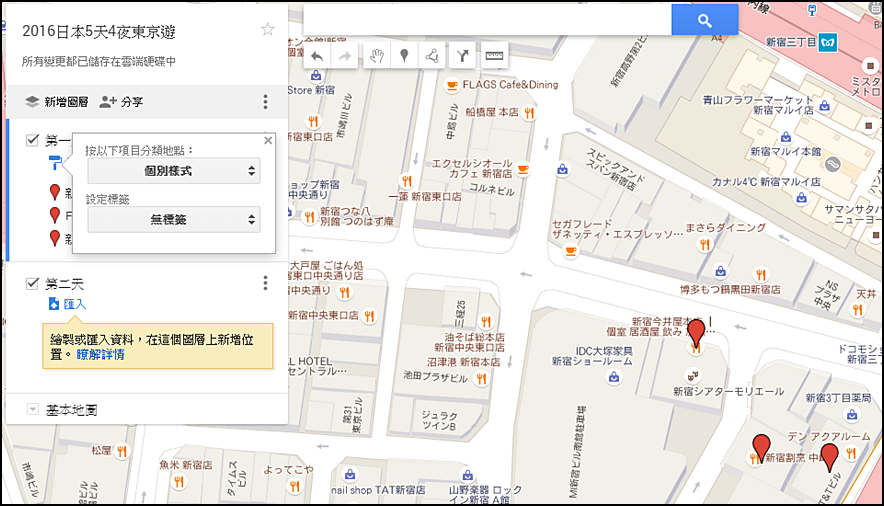
Task: Click the second red pin in layer list
Action: pyautogui.click(x=55, y=215)
